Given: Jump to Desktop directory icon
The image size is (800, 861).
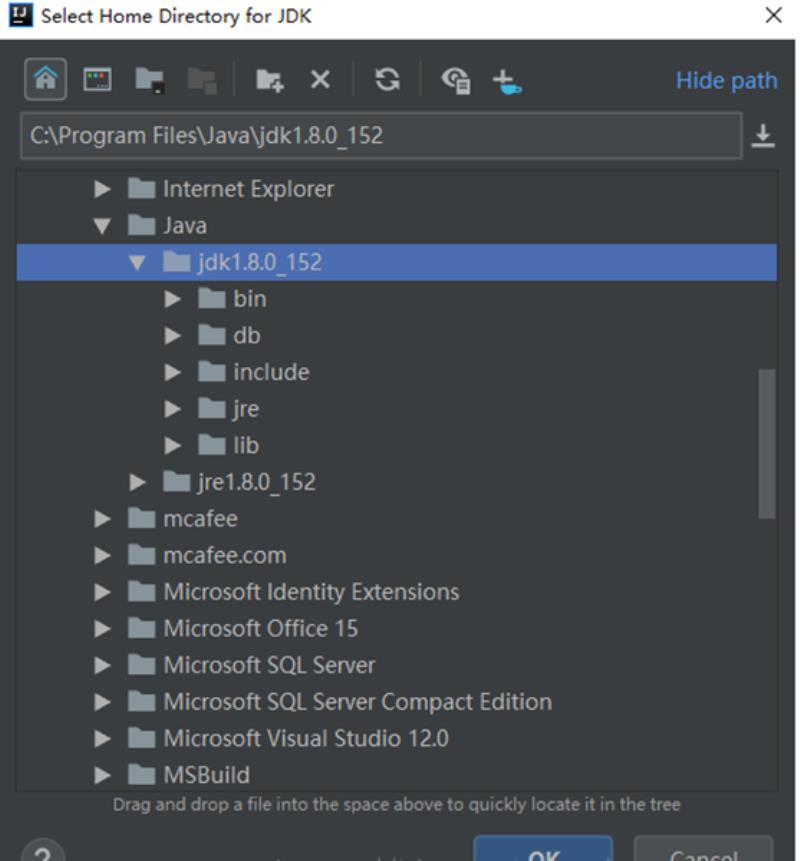Looking at the screenshot, I should click(97, 80).
